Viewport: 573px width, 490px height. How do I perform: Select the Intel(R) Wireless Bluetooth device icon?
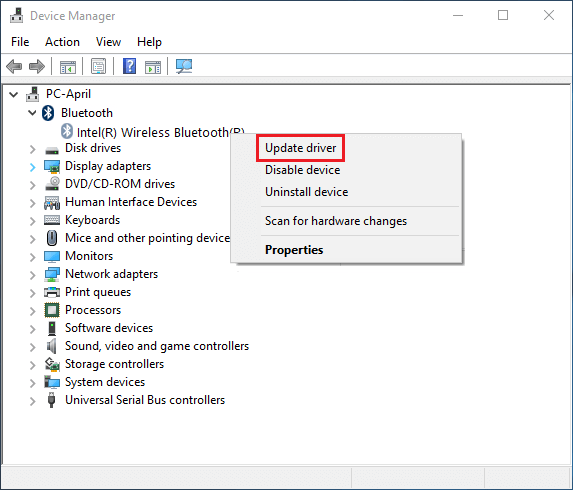pyautogui.click(x=67, y=131)
